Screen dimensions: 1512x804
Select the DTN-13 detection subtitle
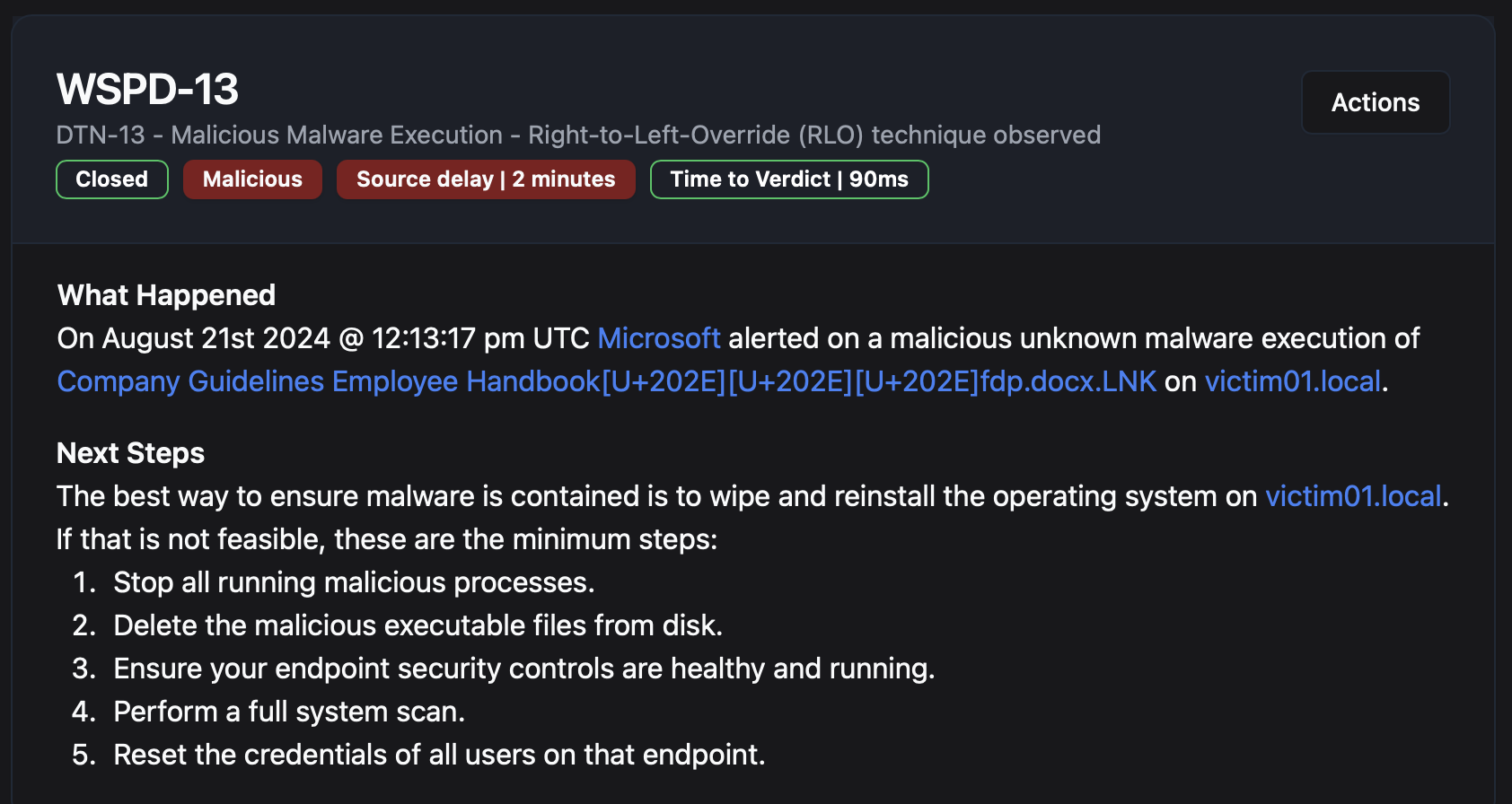(x=578, y=135)
